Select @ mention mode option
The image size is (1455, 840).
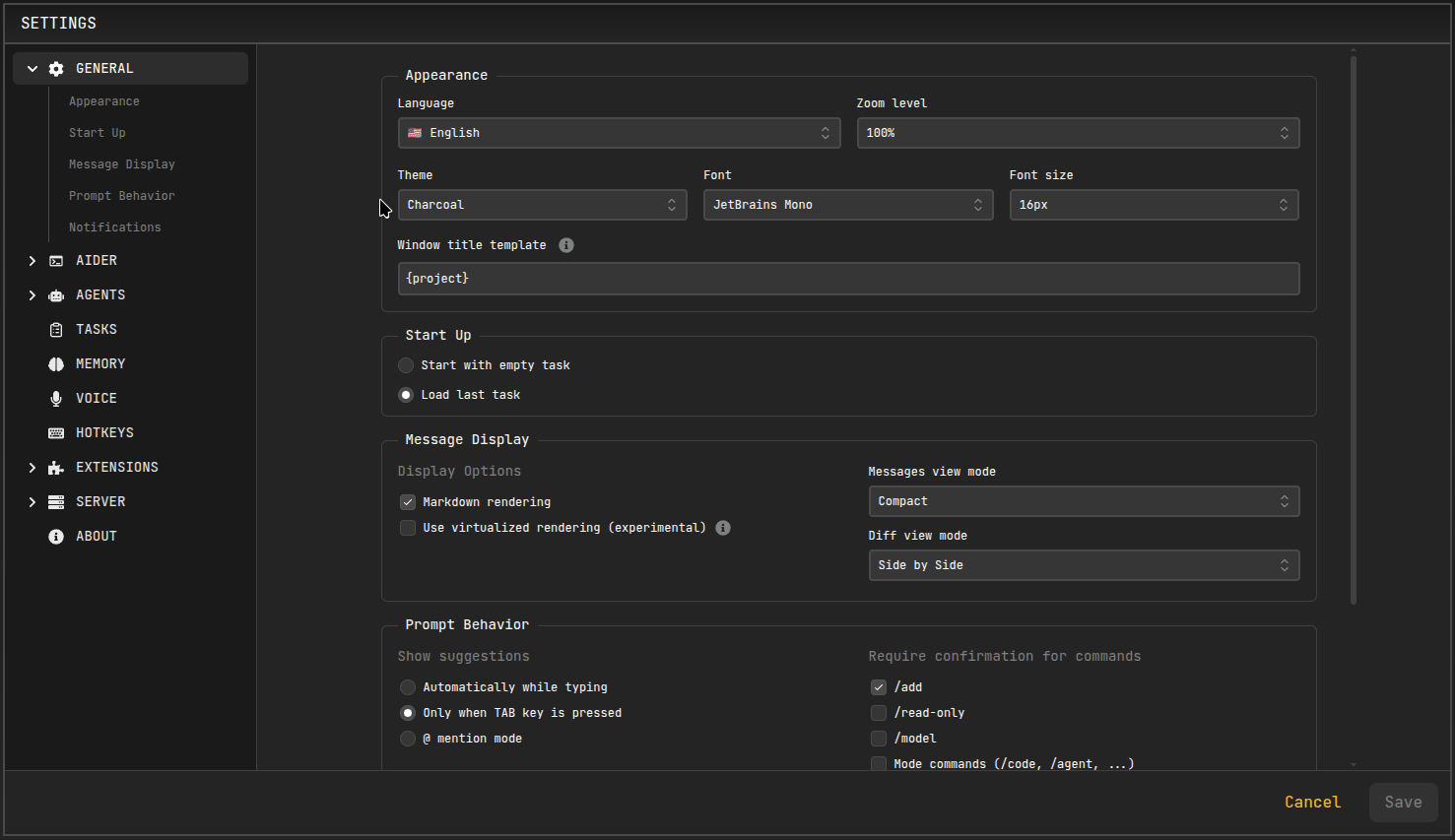point(408,739)
